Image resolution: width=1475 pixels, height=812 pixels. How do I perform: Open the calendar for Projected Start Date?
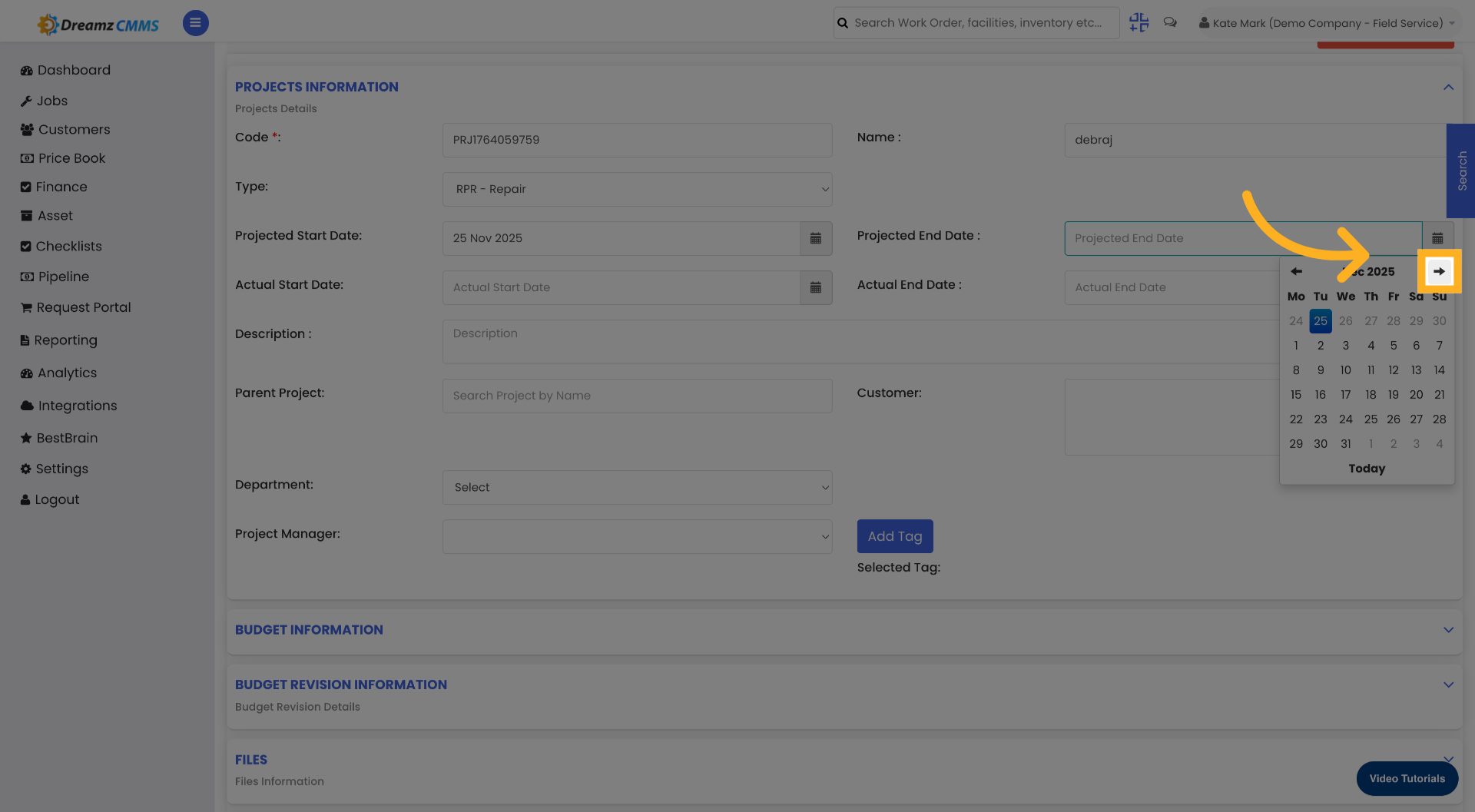[816, 238]
